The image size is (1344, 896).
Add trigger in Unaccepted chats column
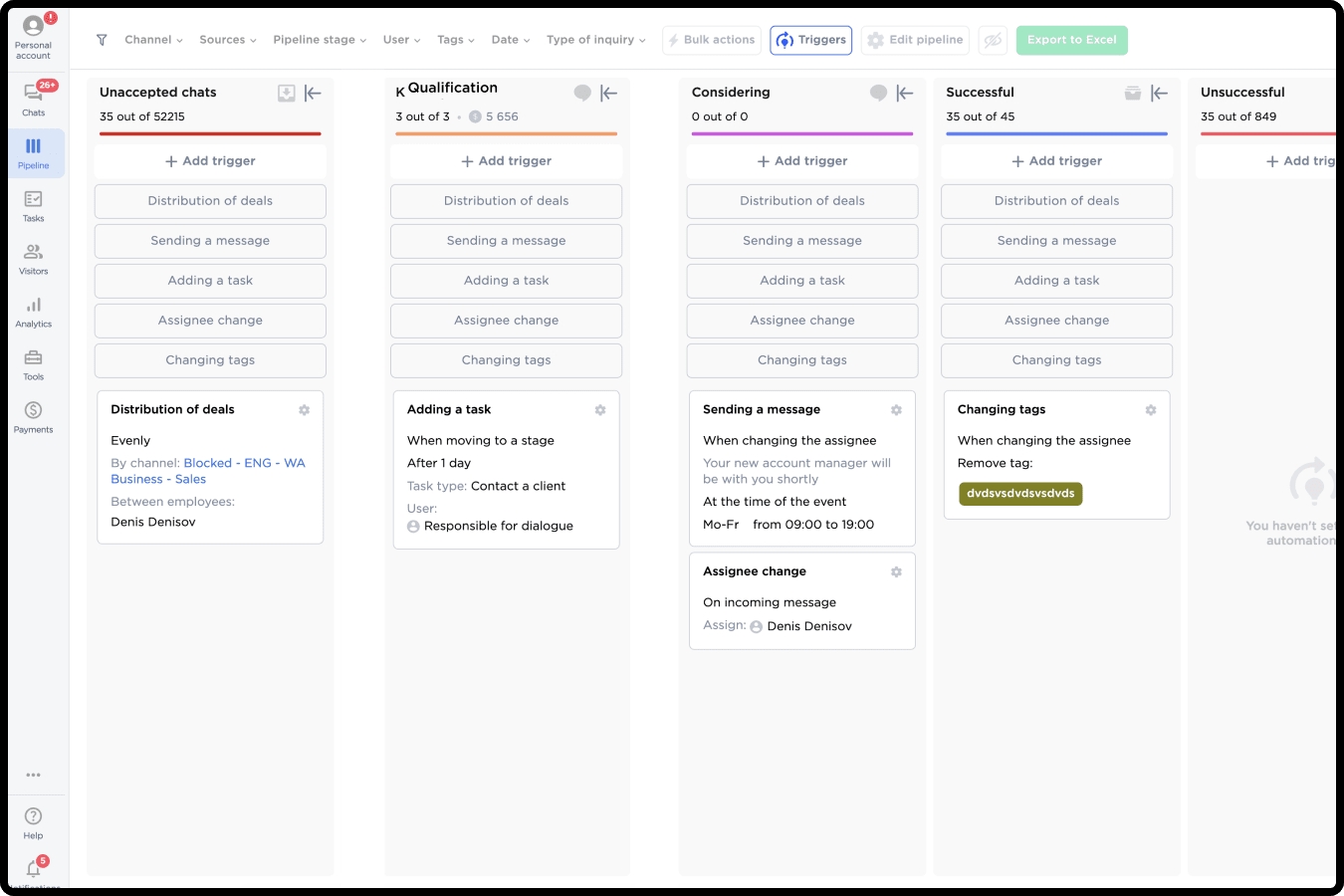click(x=210, y=161)
